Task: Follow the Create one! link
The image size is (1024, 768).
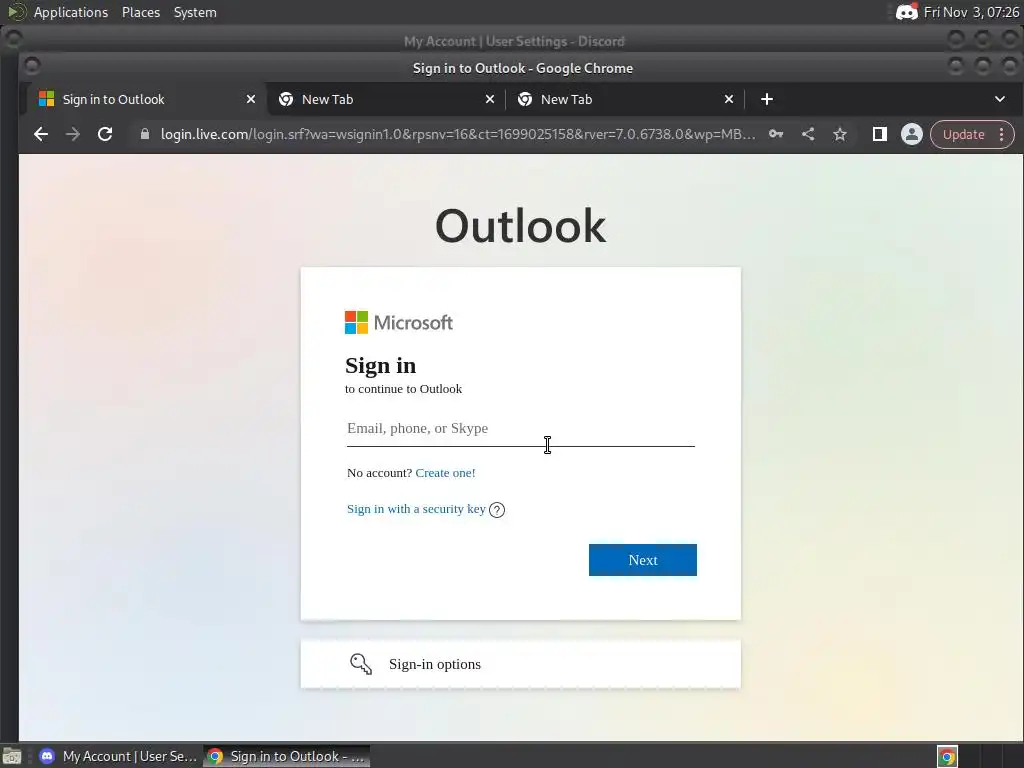Action: tap(445, 473)
